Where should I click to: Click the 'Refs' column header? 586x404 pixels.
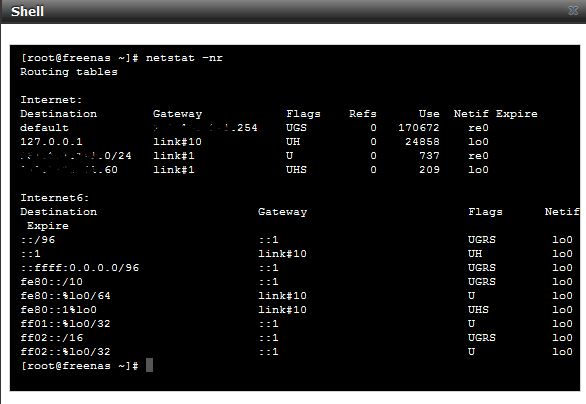[363, 114]
